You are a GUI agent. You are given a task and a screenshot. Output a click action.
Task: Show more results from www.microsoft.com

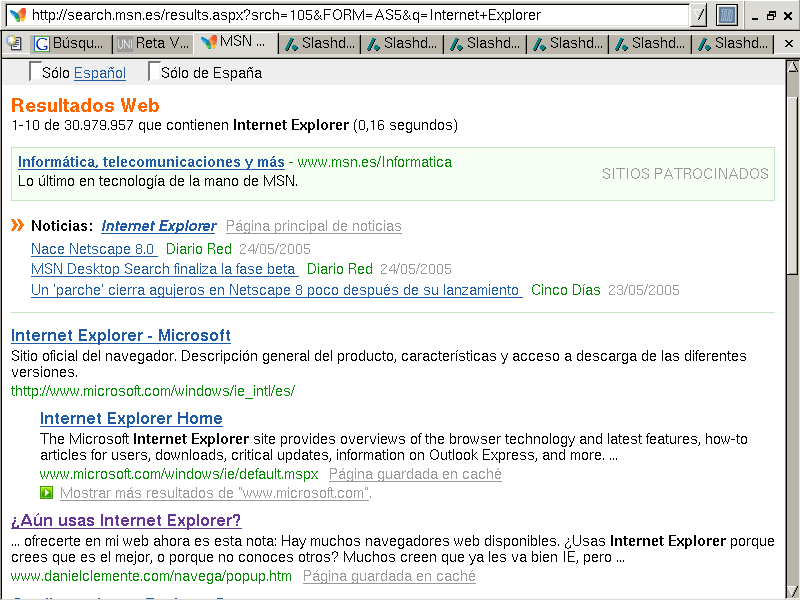(215, 493)
